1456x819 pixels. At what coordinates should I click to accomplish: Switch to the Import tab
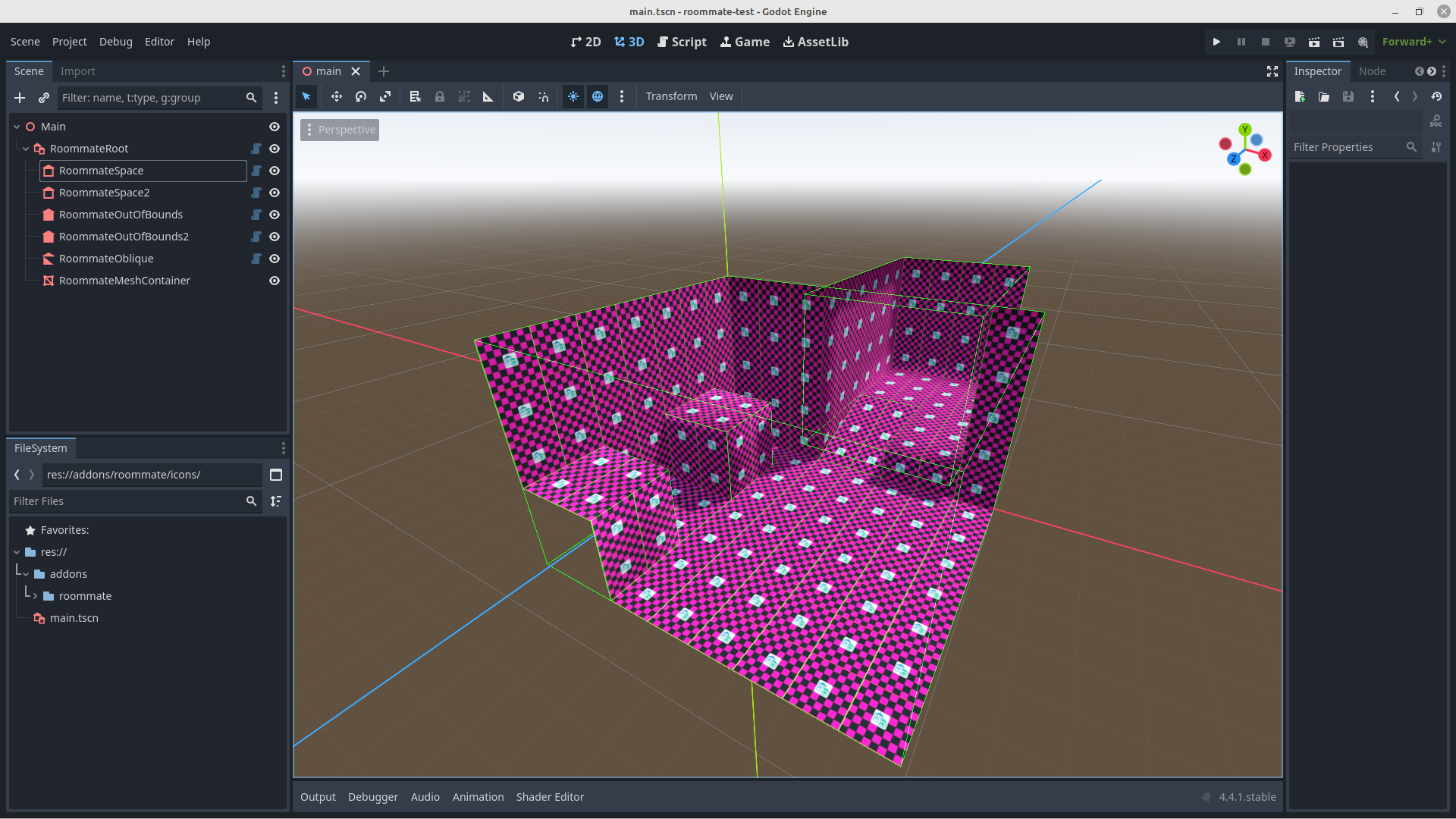click(x=77, y=71)
